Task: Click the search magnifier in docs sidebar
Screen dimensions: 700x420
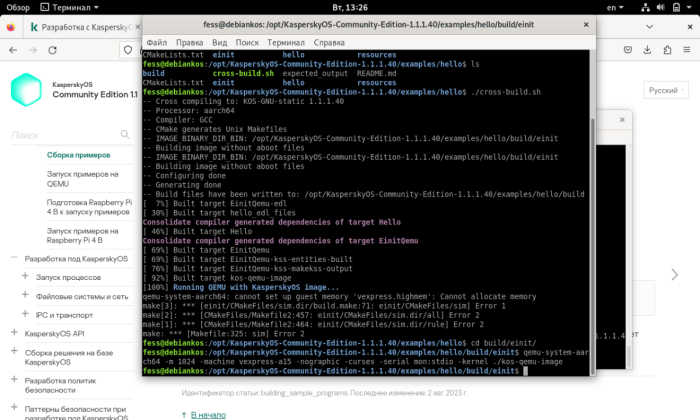Action: (x=125, y=134)
